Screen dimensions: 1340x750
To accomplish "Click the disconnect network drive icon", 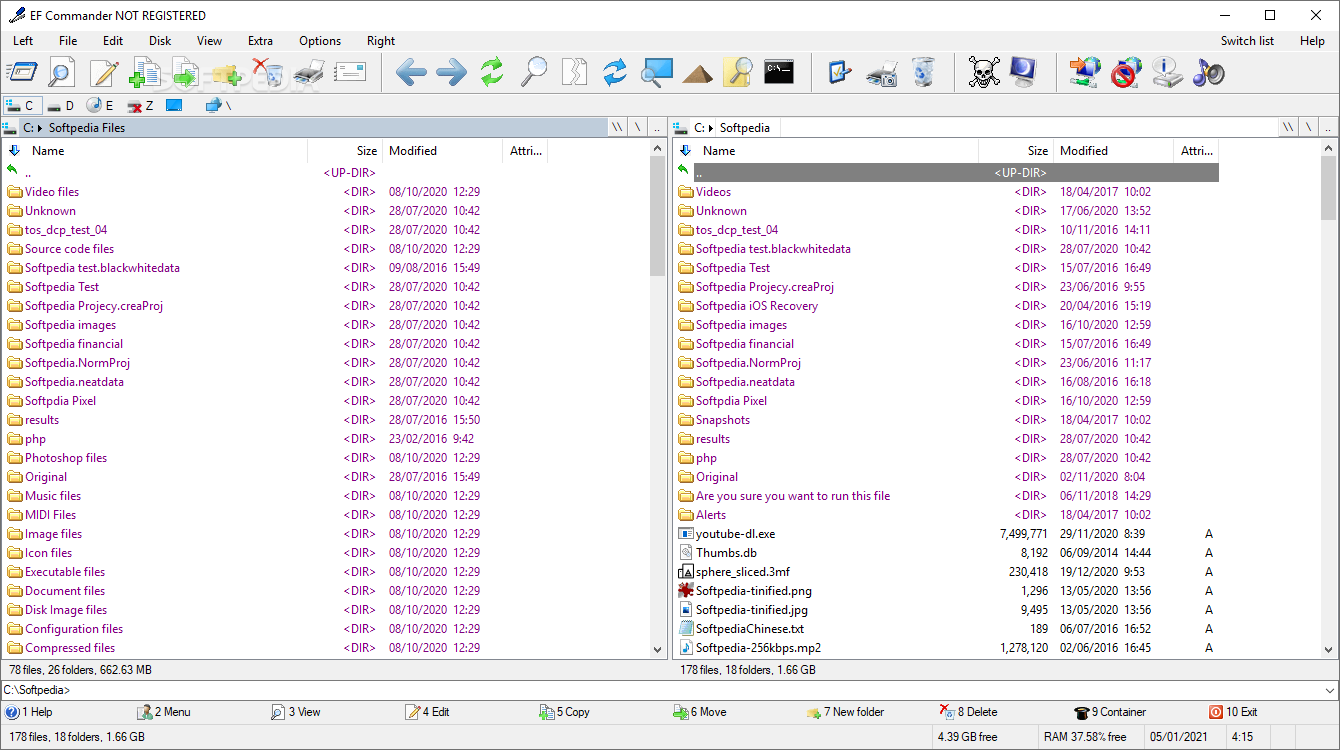I will [x=1126, y=72].
